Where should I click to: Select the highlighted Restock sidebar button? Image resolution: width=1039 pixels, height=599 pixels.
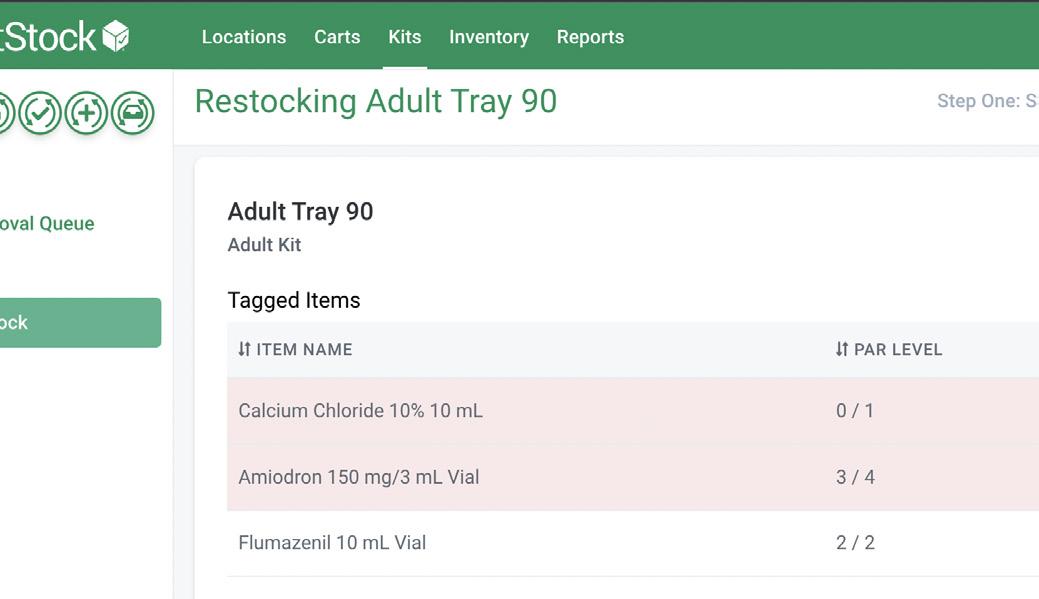coord(78,323)
